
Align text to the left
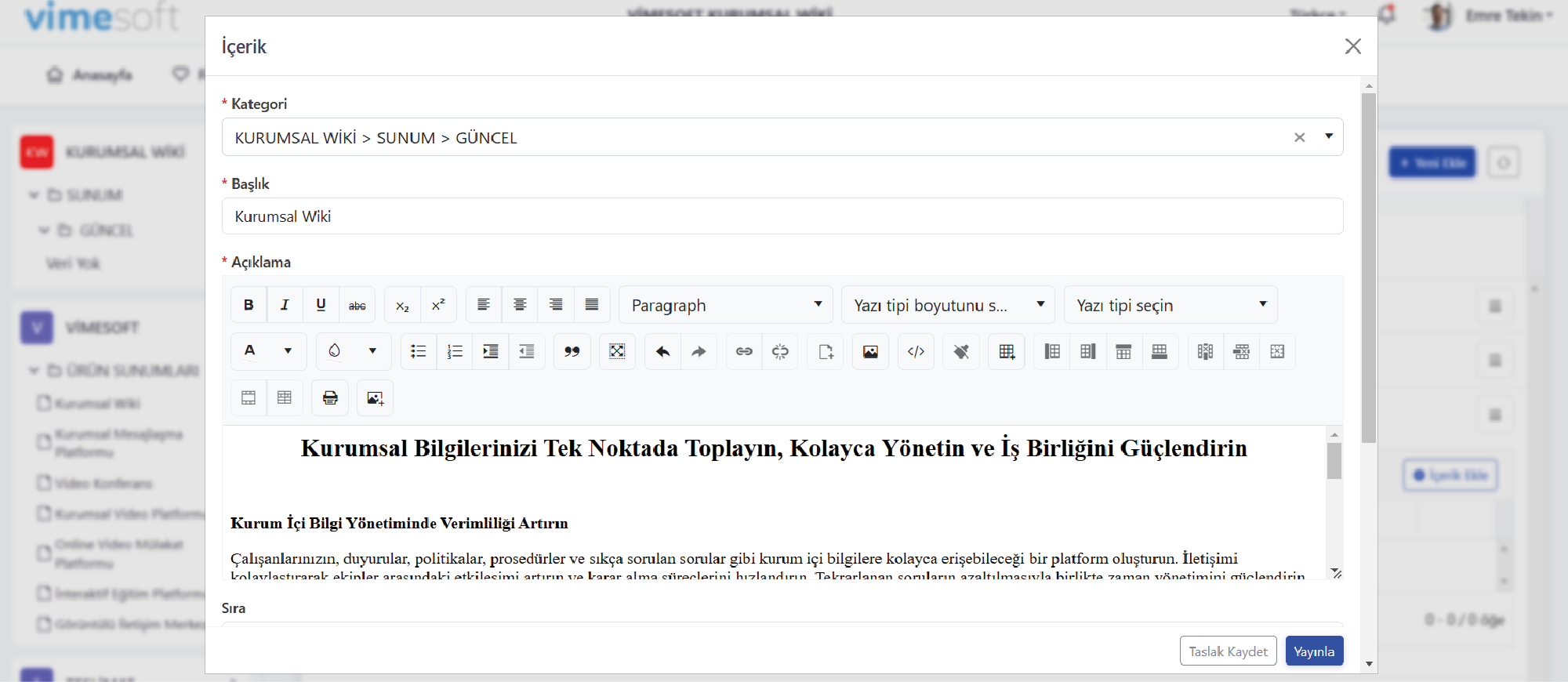point(484,305)
